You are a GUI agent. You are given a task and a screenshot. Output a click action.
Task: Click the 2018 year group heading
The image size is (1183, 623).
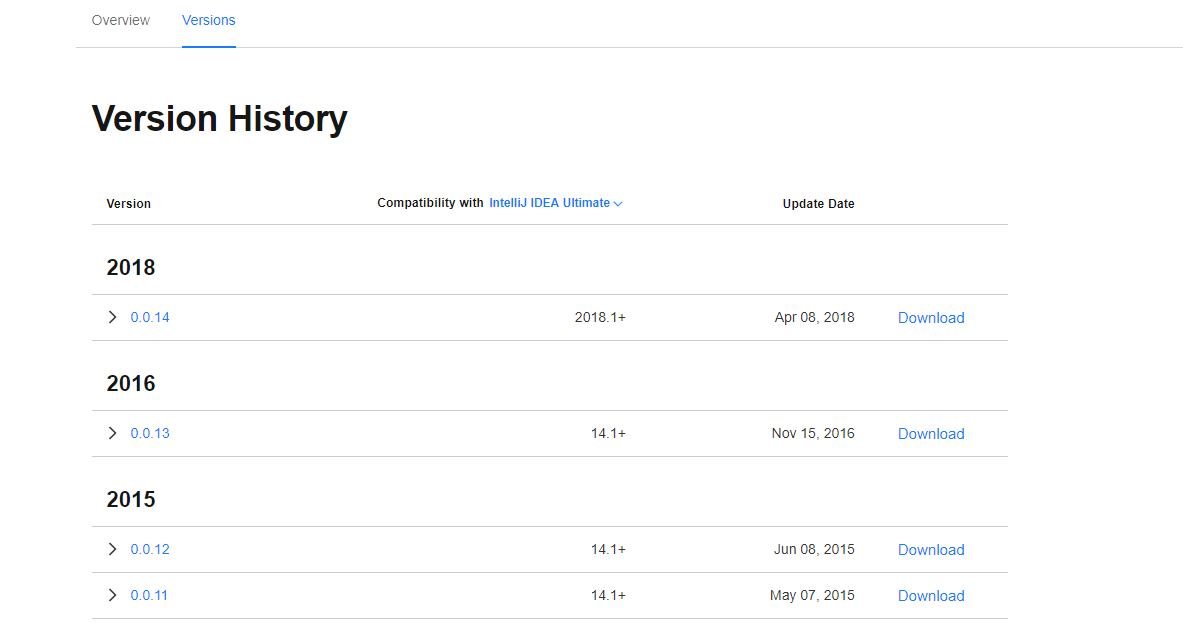click(131, 268)
